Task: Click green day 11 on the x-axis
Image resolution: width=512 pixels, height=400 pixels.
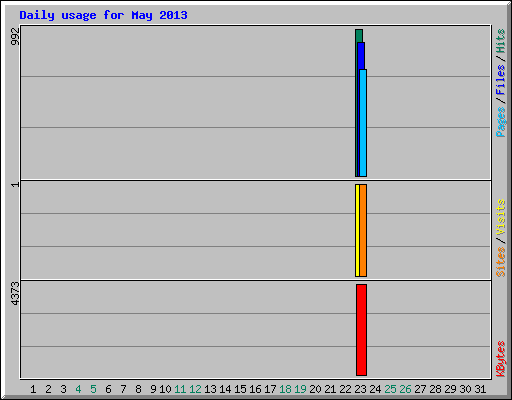Action: pyautogui.click(x=180, y=389)
